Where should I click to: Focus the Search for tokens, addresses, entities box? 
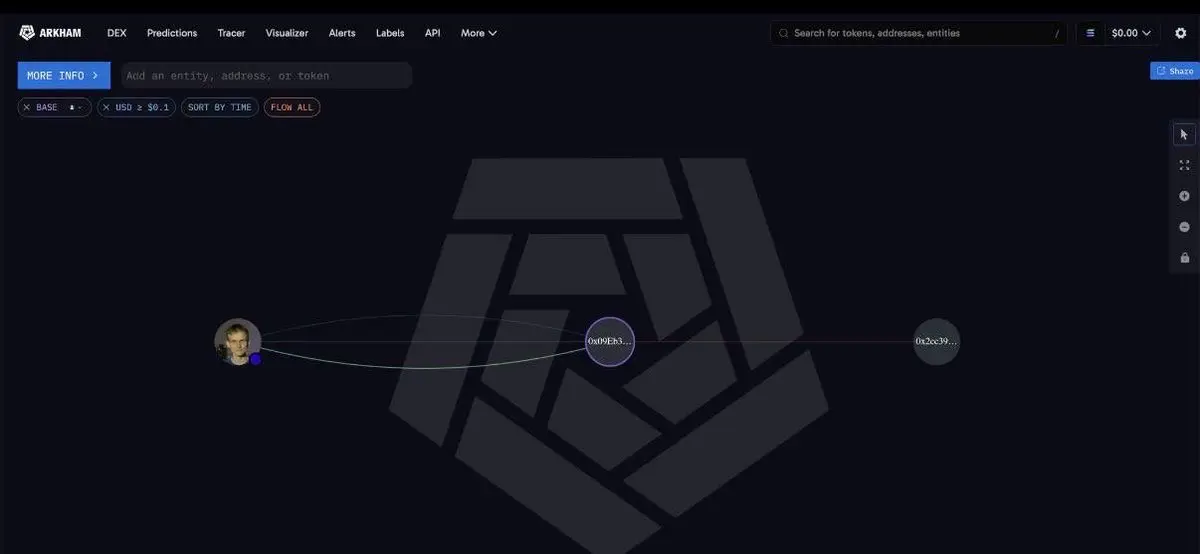(918, 33)
